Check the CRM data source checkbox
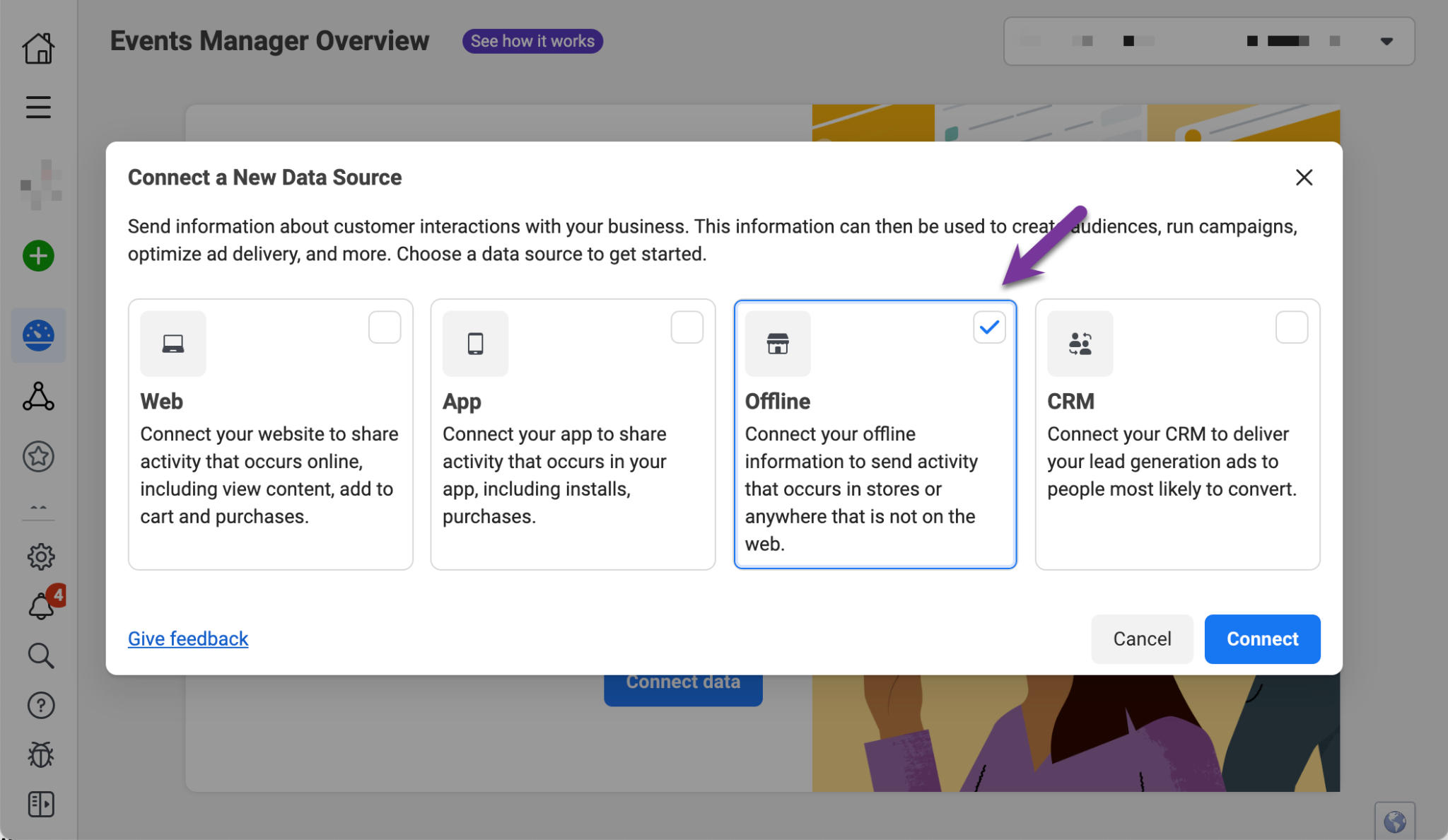Screen dimensions: 1448x840 click(x=1292, y=327)
